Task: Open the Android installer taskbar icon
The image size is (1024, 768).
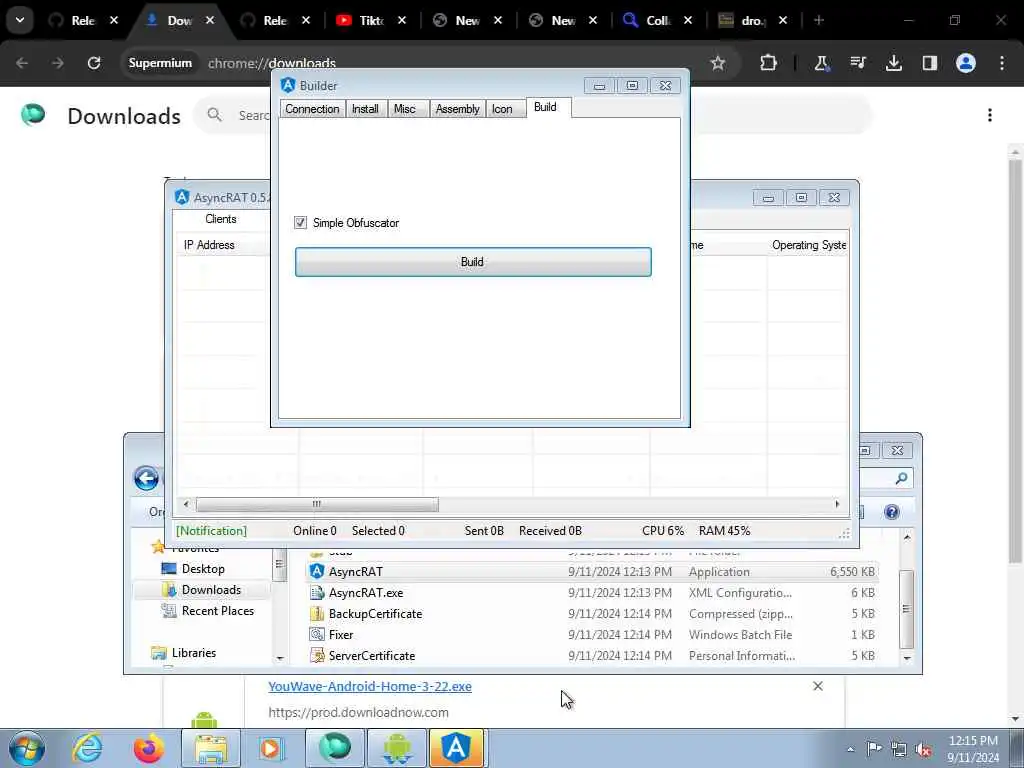Action: click(397, 748)
